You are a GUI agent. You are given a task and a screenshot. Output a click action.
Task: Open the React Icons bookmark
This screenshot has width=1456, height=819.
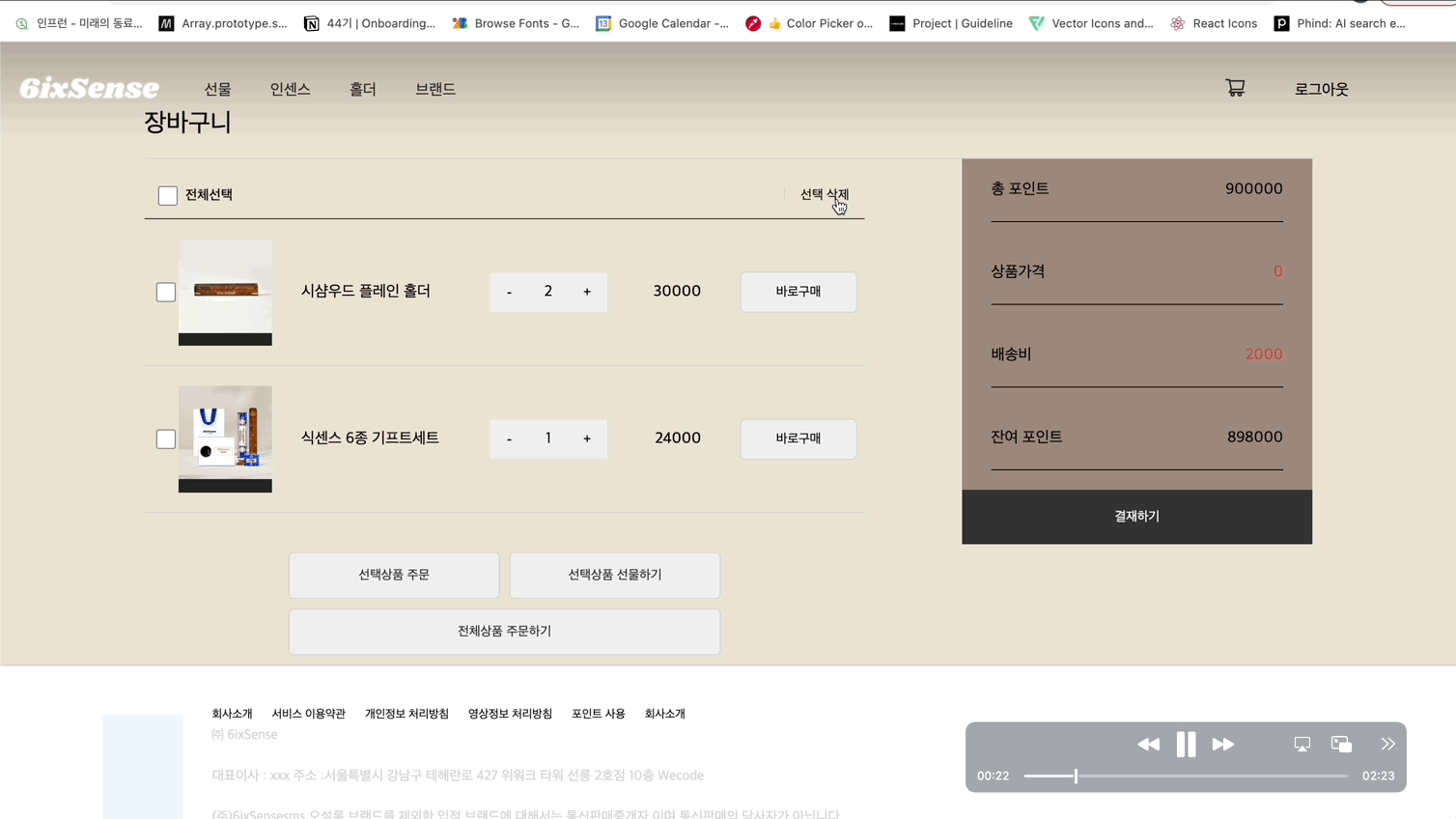[1214, 23]
